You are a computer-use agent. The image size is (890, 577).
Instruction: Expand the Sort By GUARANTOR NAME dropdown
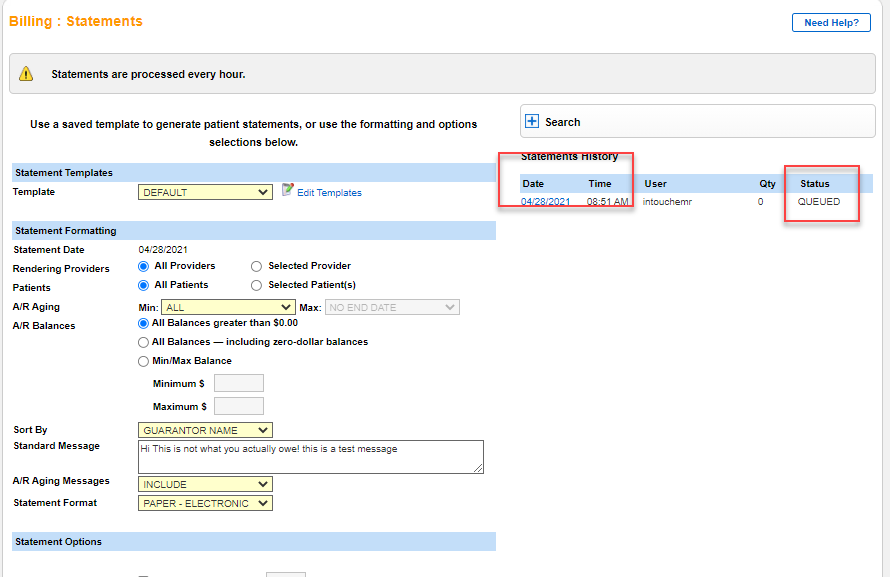click(x=205, y=431)
